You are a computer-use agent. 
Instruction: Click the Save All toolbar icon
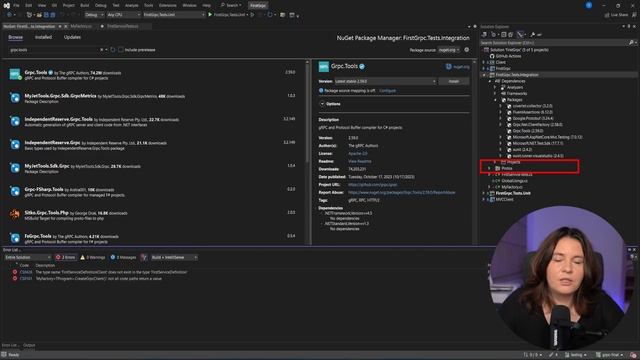tap(53, 15)
